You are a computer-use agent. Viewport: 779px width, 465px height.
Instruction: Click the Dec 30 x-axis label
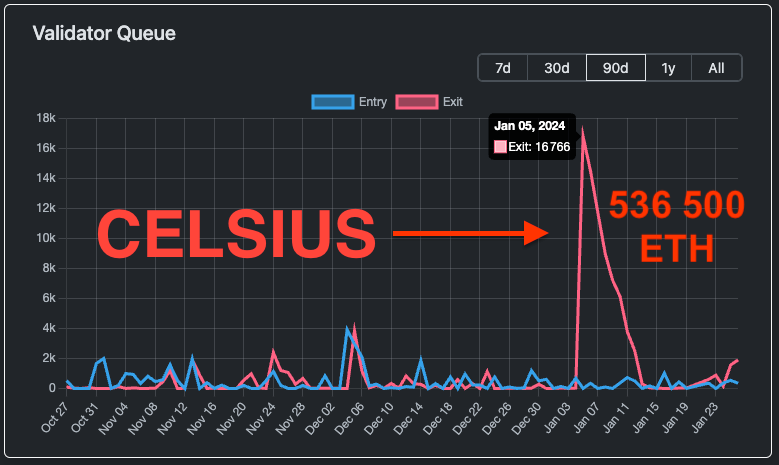point(526,418)
